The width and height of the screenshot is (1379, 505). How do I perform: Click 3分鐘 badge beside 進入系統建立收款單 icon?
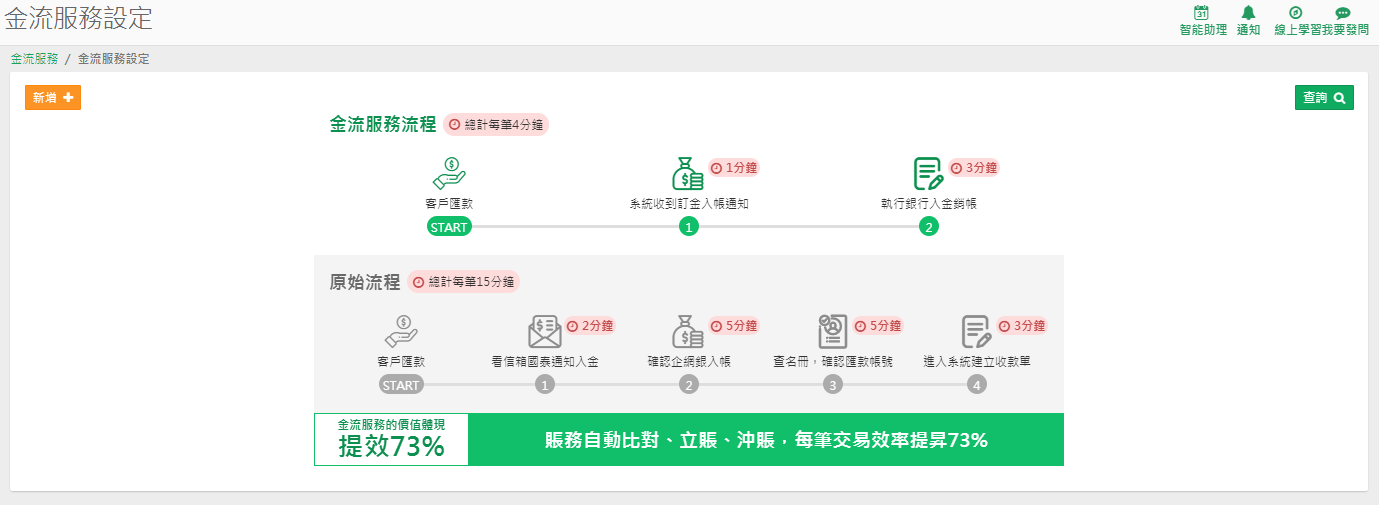(1022, 325)
